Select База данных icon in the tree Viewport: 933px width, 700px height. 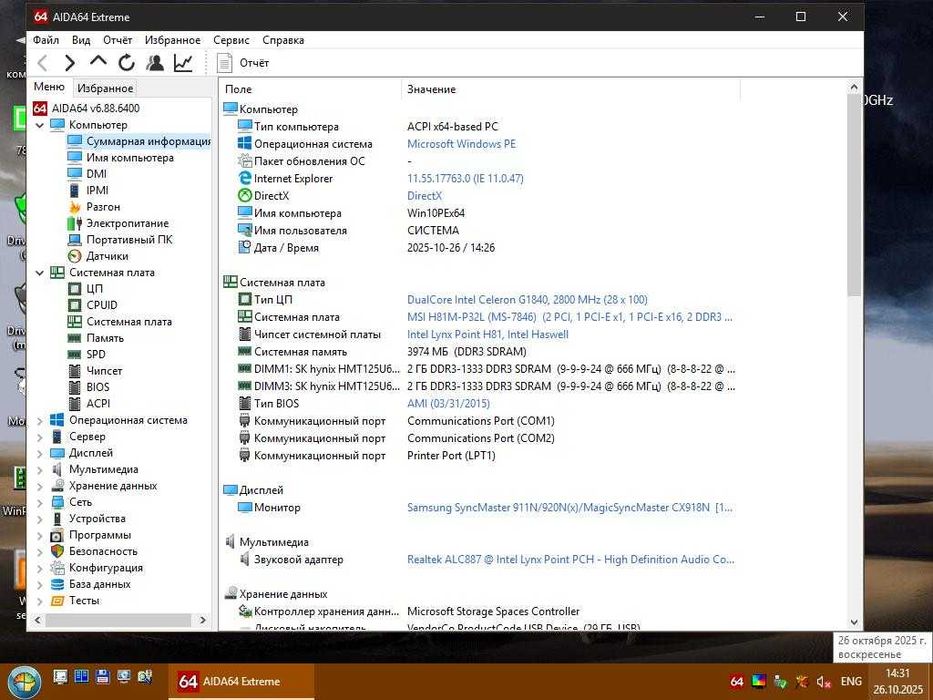pyautogui.click(x=57, y=584)
